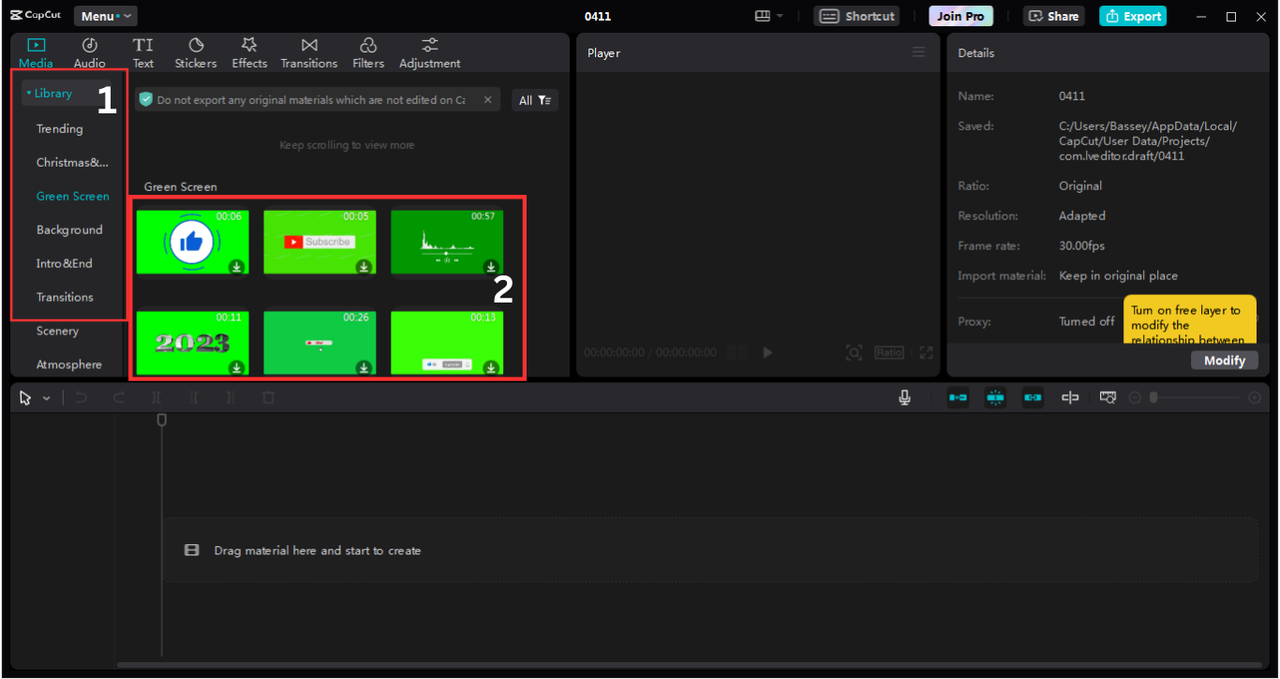Viewport: 1280px width, 679px height.
Task: Click the Undo icon
Action: (x=81, y=398)
